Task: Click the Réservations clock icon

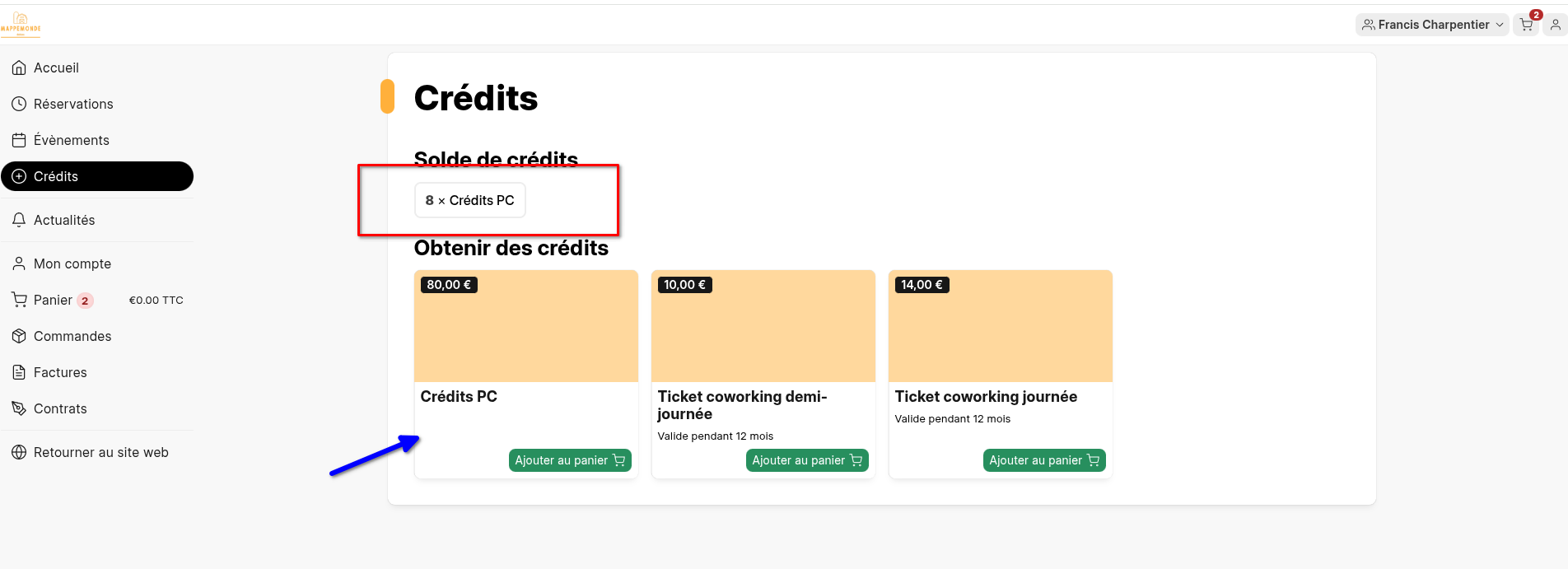Action: [x=19, y=104]
